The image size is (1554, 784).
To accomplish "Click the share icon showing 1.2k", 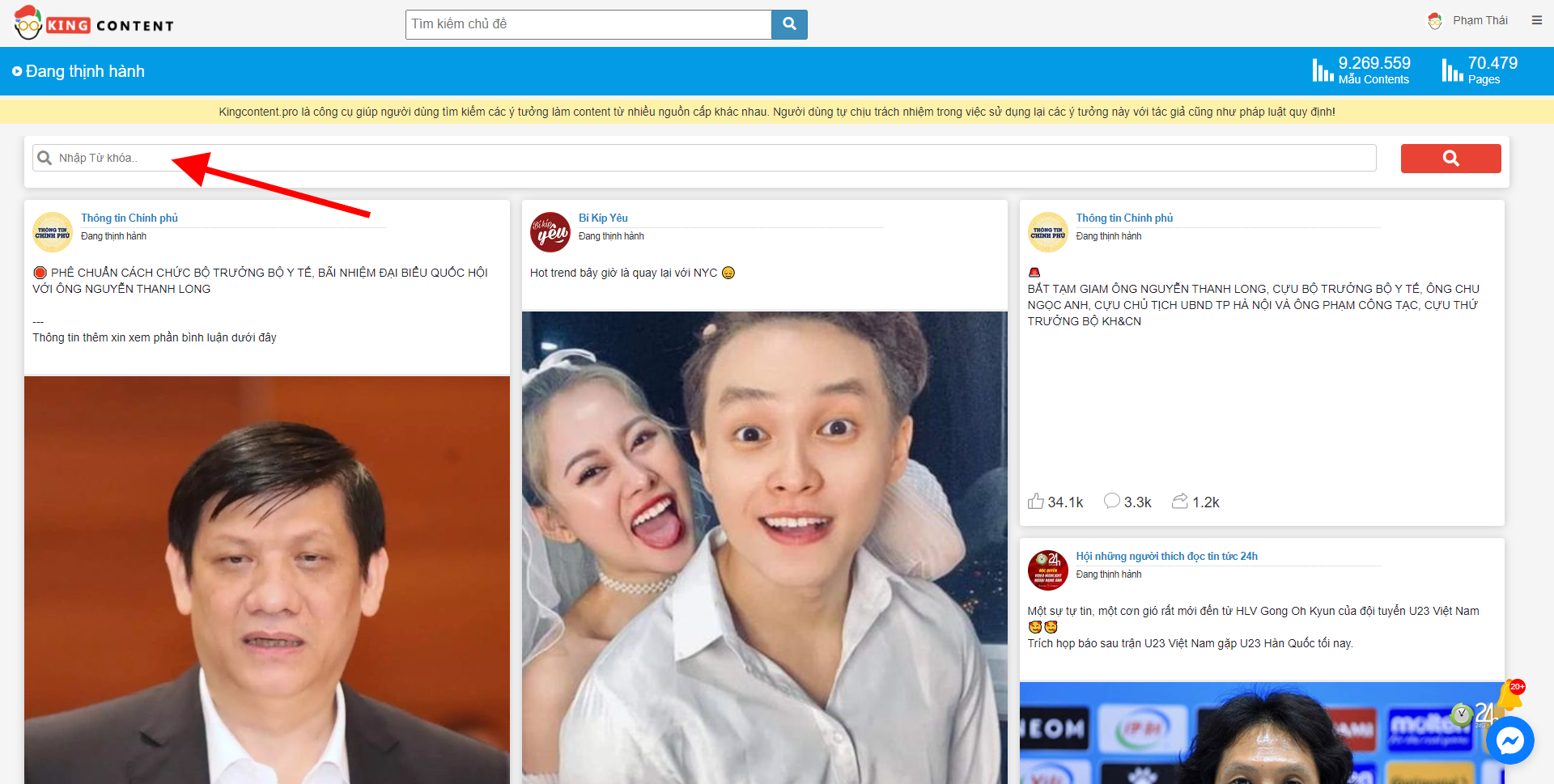I will (x=1180, y=501).
